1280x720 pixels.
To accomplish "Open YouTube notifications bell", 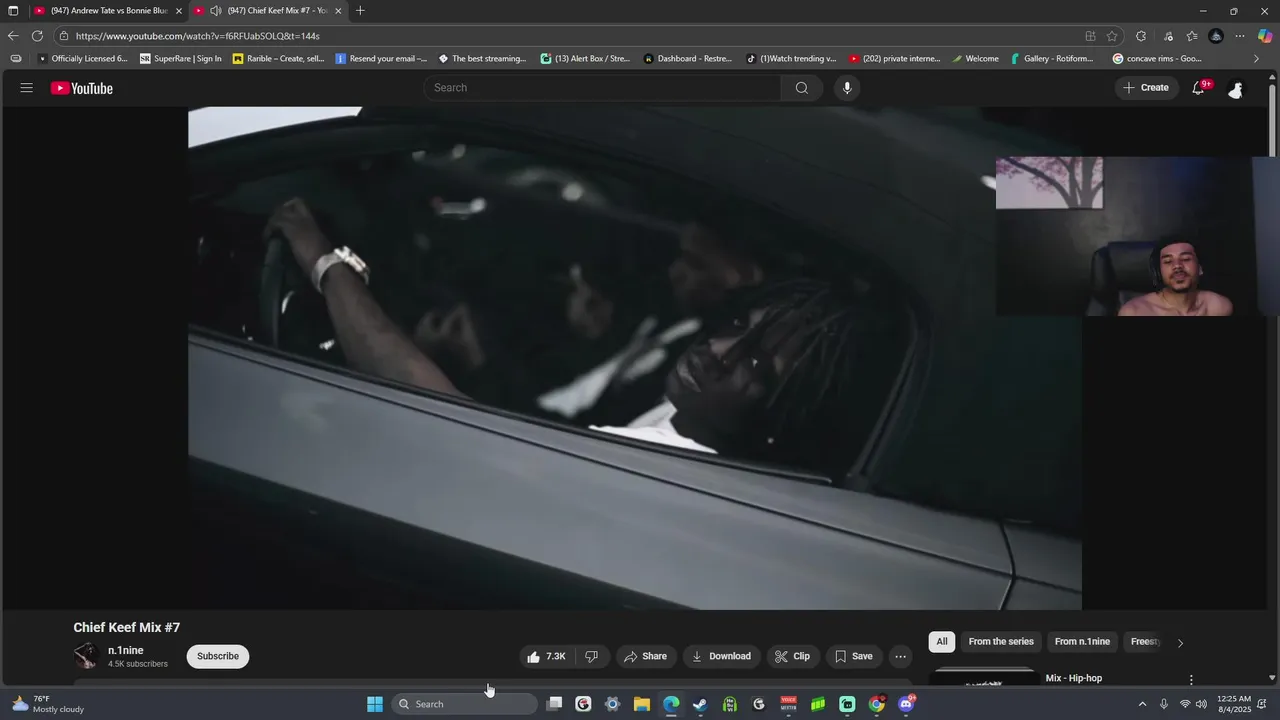I will [x=1198, y=88].
